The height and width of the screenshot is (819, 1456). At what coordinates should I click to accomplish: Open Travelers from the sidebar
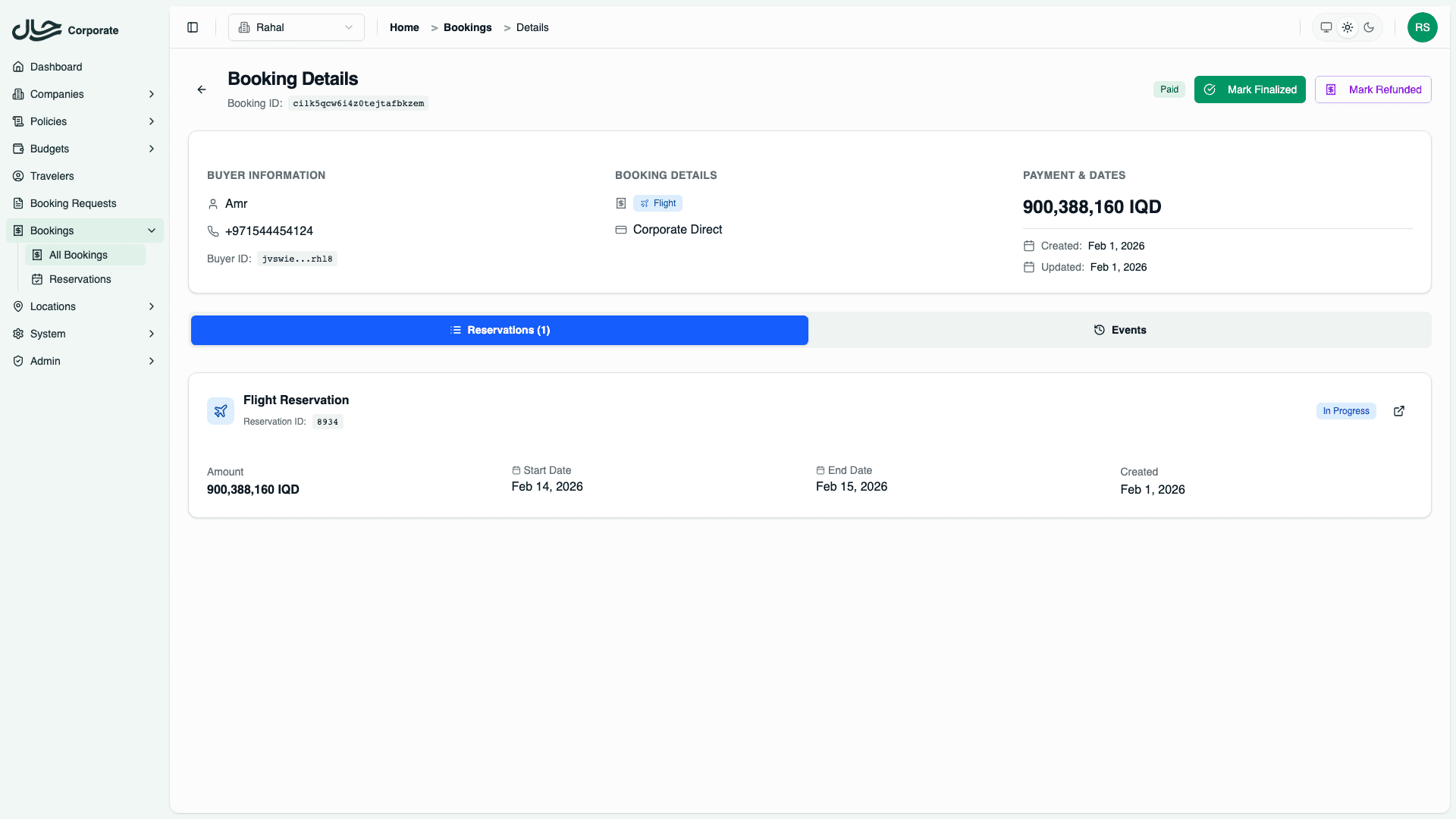[x=52, y=176]
